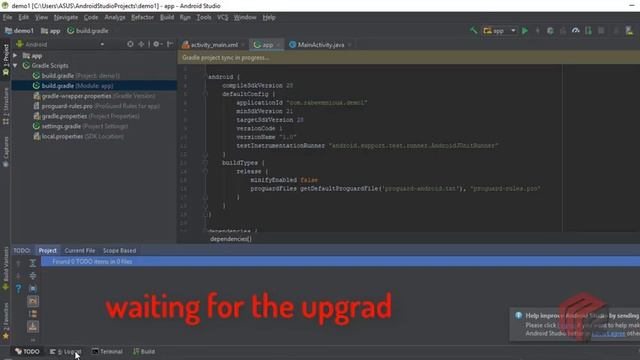640x360 pixels.
Task: Click the previous TODO up arrow
Action: click(x=18, y=264)
